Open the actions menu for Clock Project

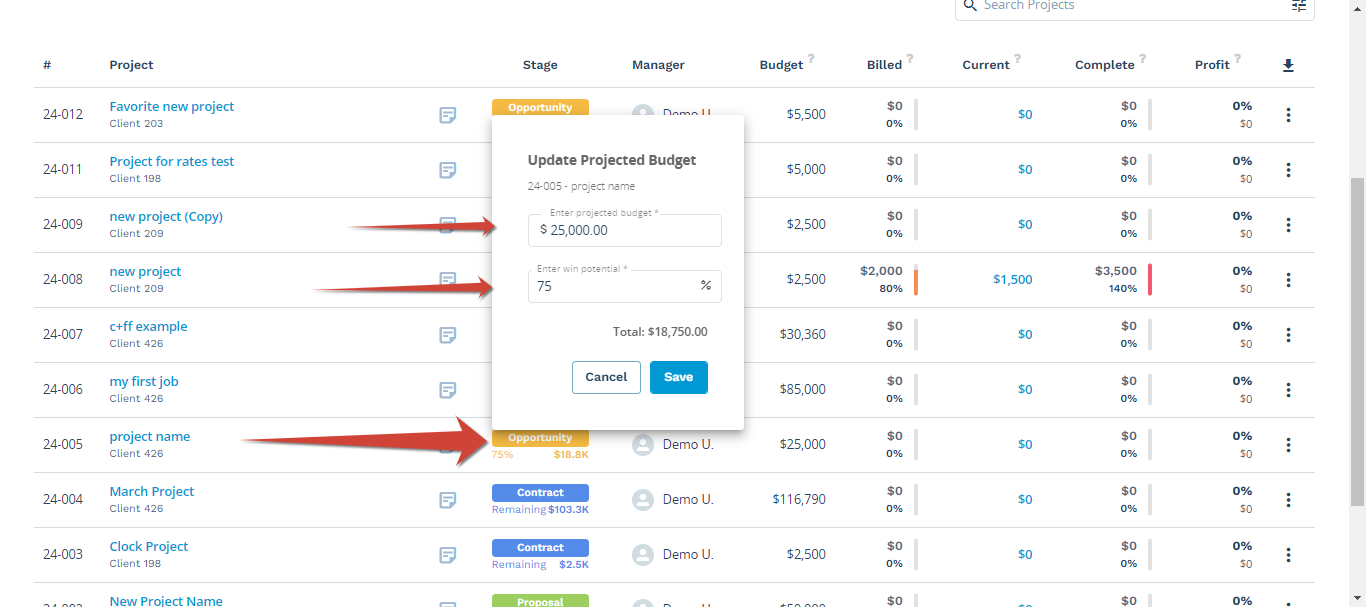1288,554
